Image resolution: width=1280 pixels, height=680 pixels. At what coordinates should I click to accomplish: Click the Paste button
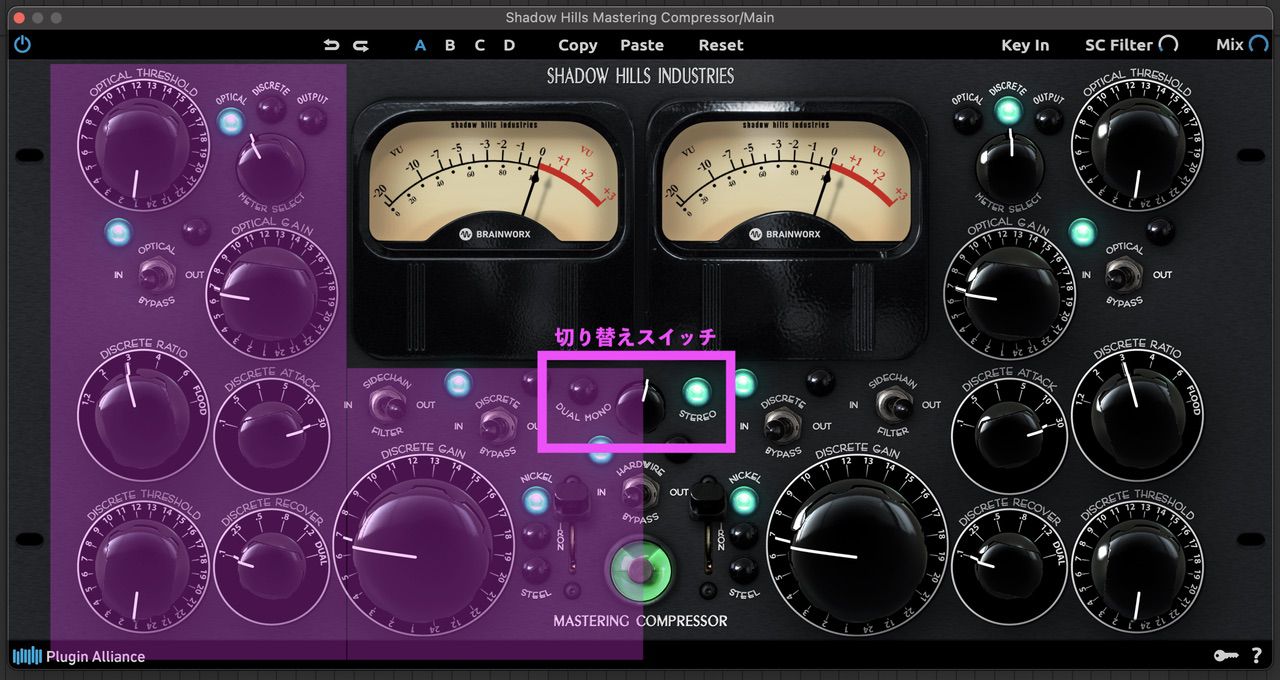click(641, 45)
